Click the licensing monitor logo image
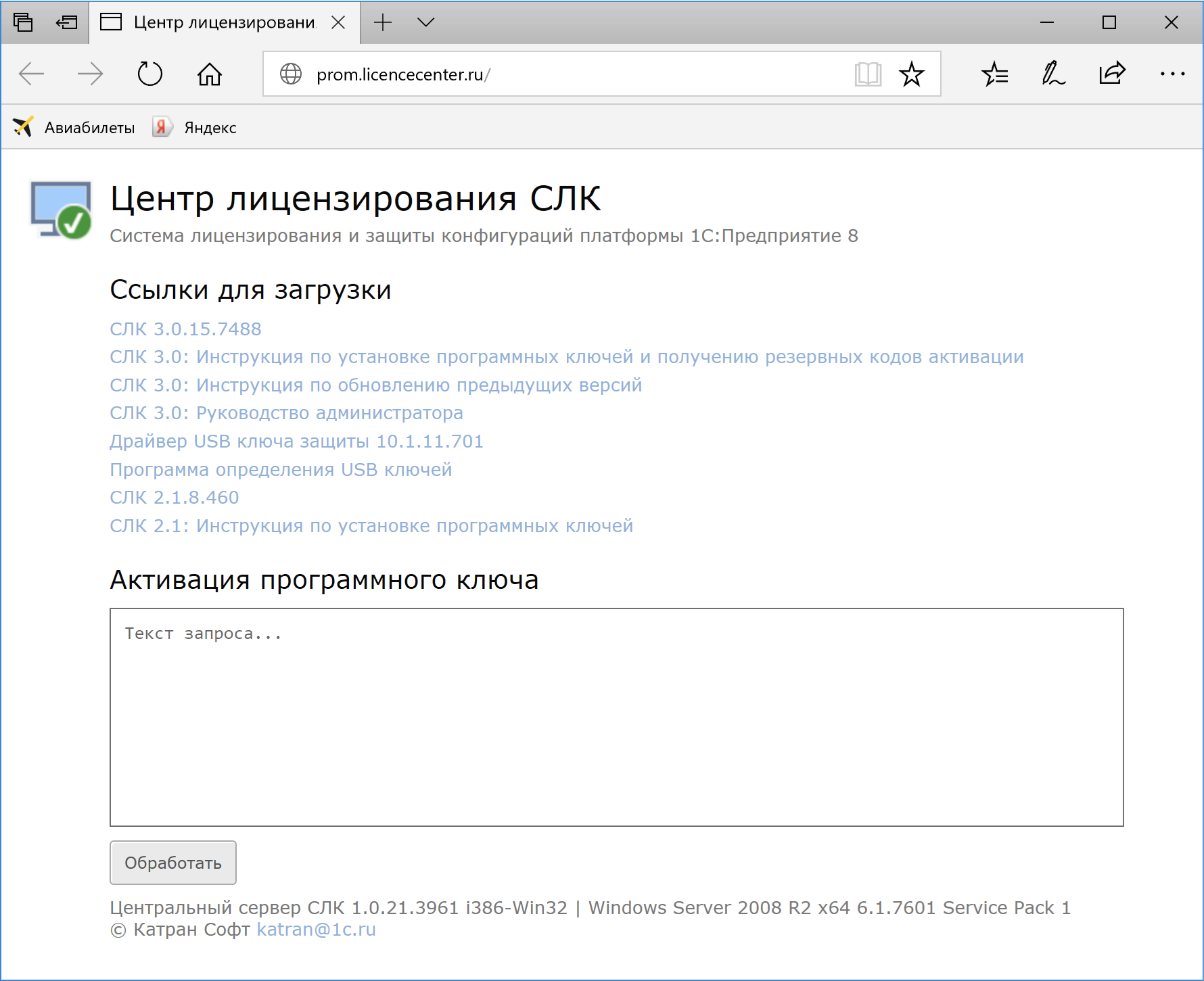The image size is (1204, 981). pos(62,210)
